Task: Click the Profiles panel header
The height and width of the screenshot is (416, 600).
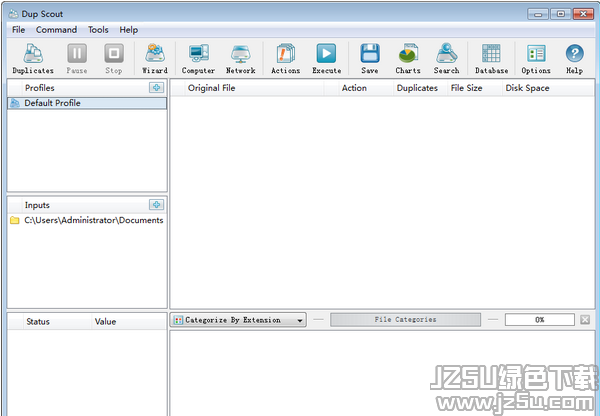Action: click(x=40, y=88)
